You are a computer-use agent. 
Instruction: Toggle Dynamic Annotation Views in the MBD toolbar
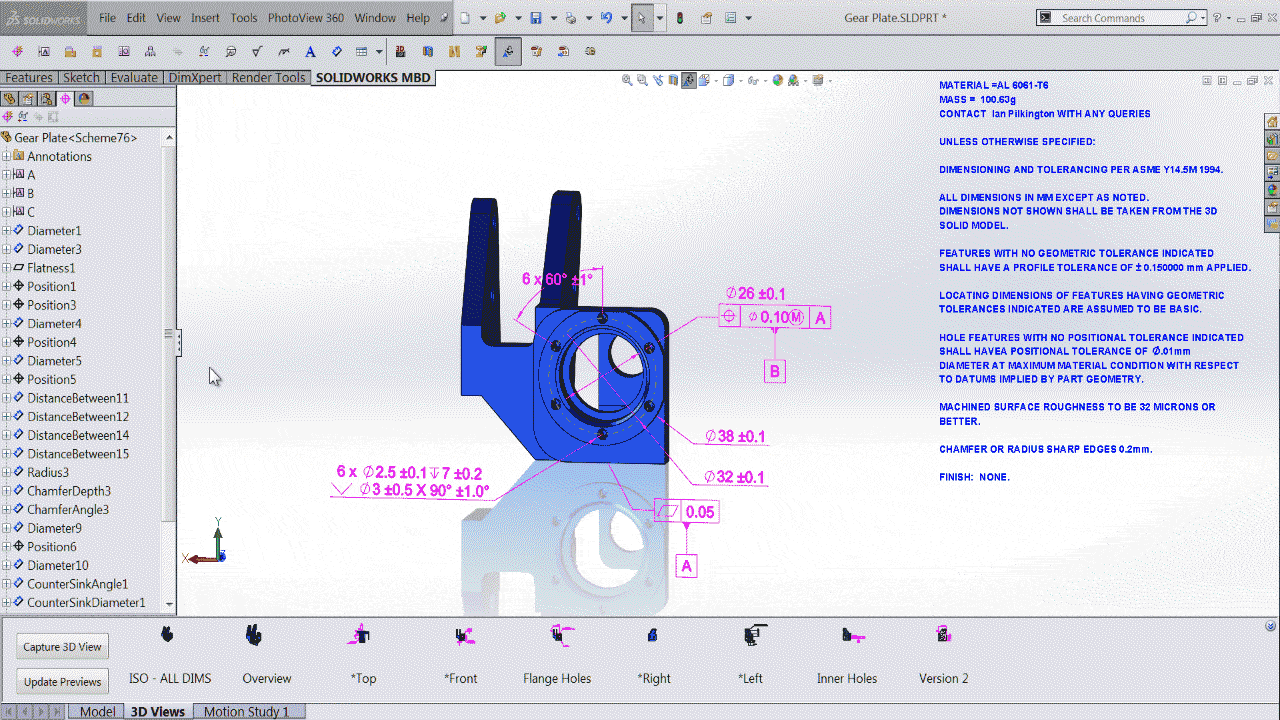[508, 51]
